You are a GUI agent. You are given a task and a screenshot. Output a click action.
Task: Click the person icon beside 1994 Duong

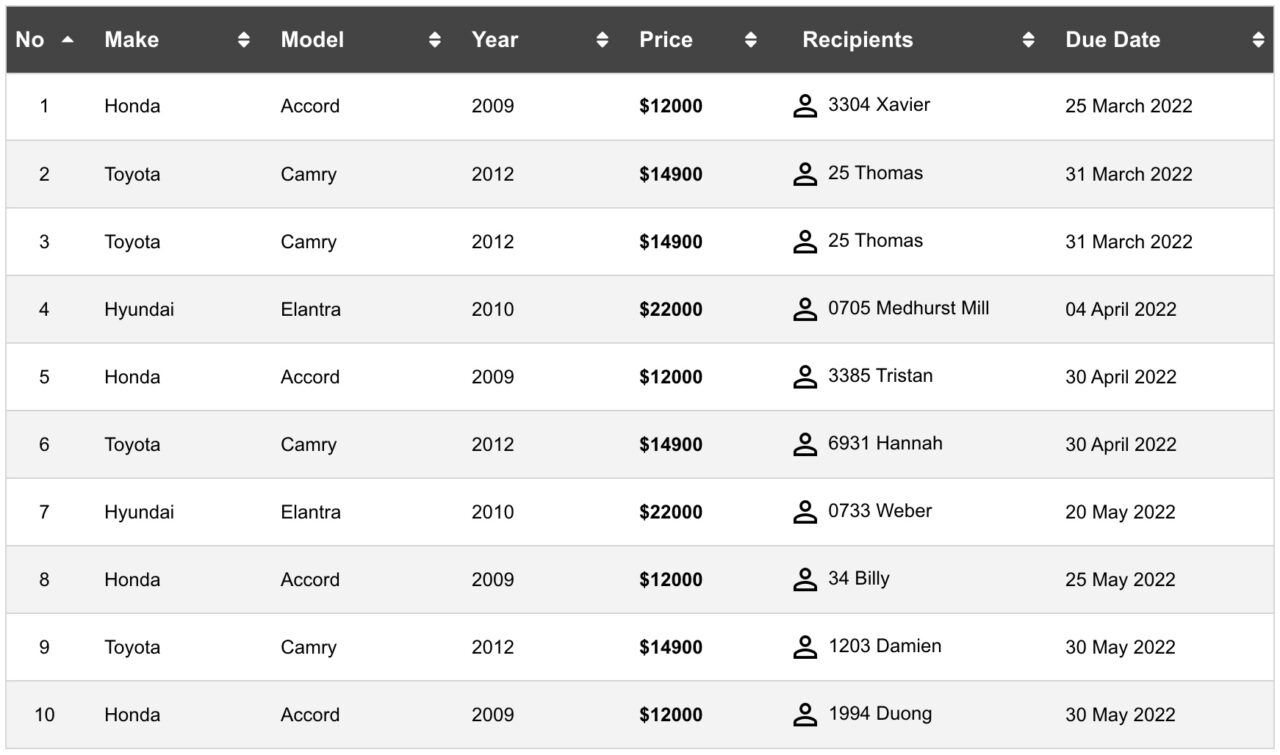pos(805,715)
